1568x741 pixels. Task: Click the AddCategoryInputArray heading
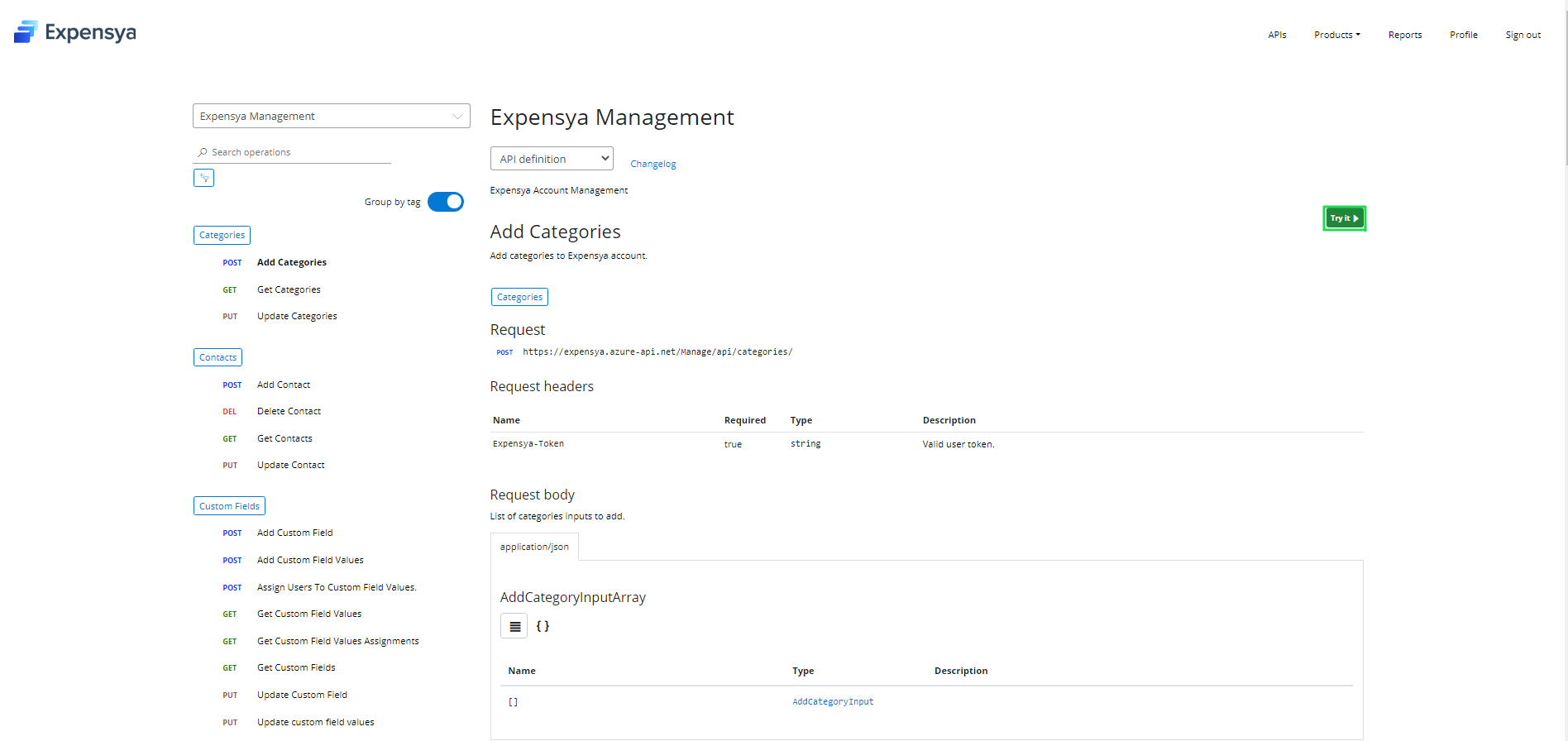click(573, 597)
